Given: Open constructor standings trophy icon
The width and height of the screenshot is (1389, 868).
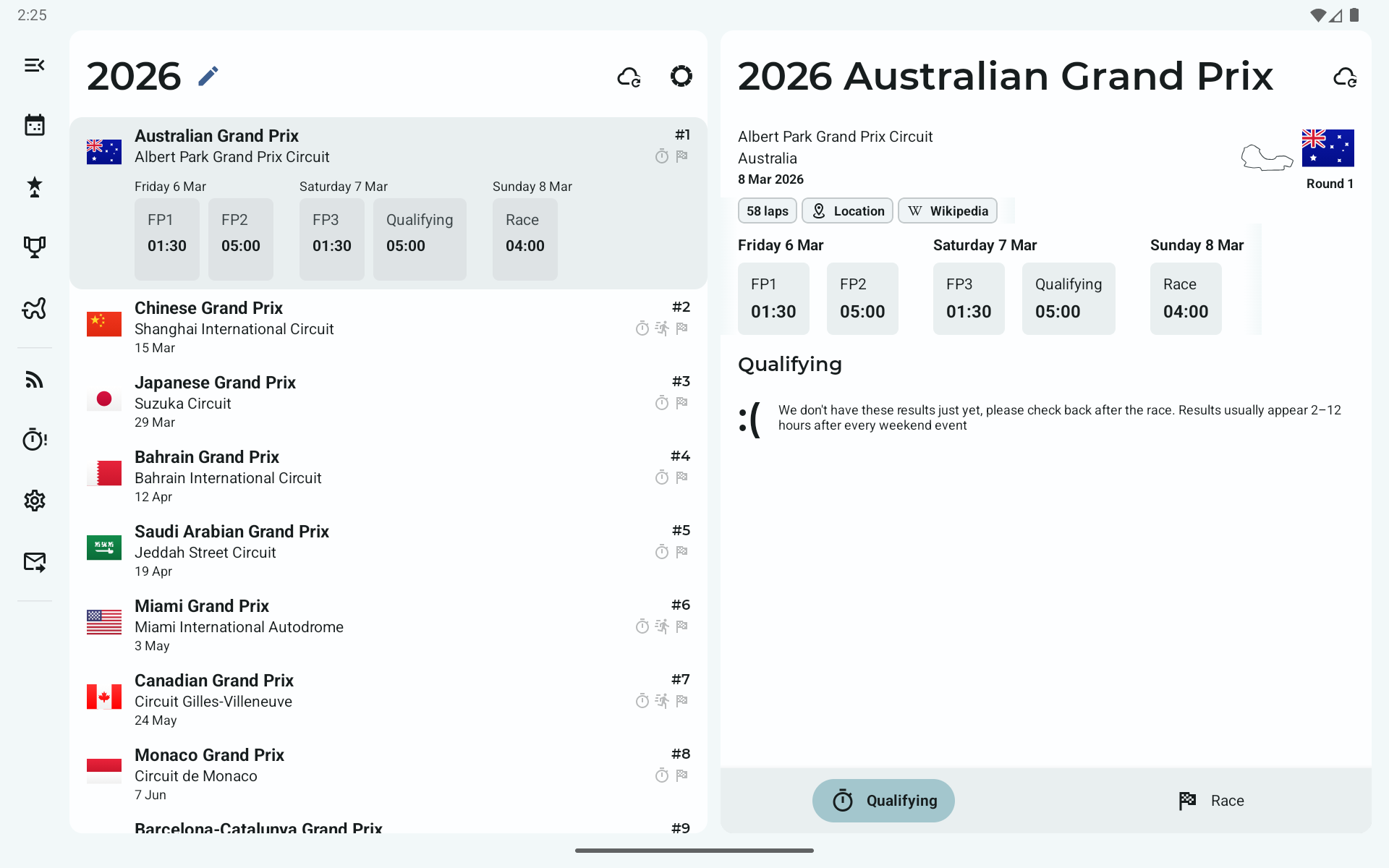Looking at the screenshot, I should click(34, 247).
